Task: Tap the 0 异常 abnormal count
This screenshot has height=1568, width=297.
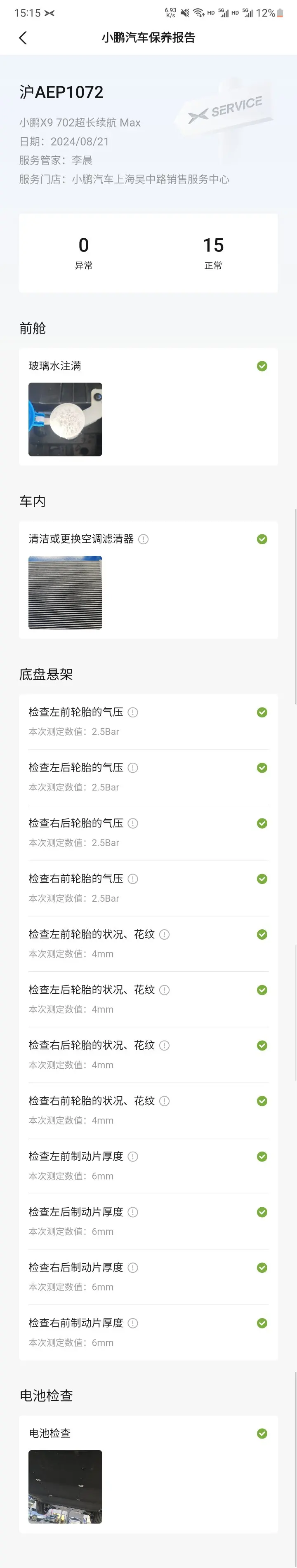Action: [x=84, y=252]
